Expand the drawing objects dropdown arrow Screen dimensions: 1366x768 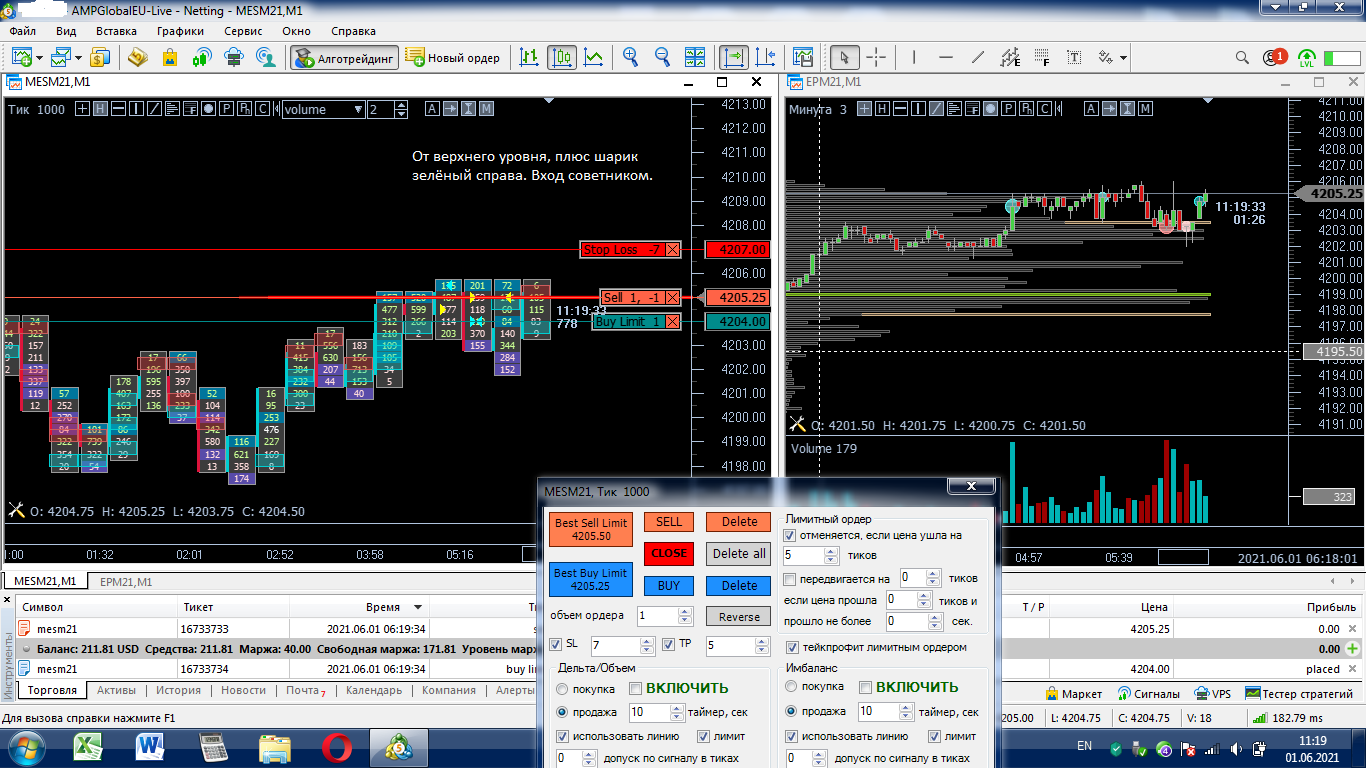coord(1124,58)
